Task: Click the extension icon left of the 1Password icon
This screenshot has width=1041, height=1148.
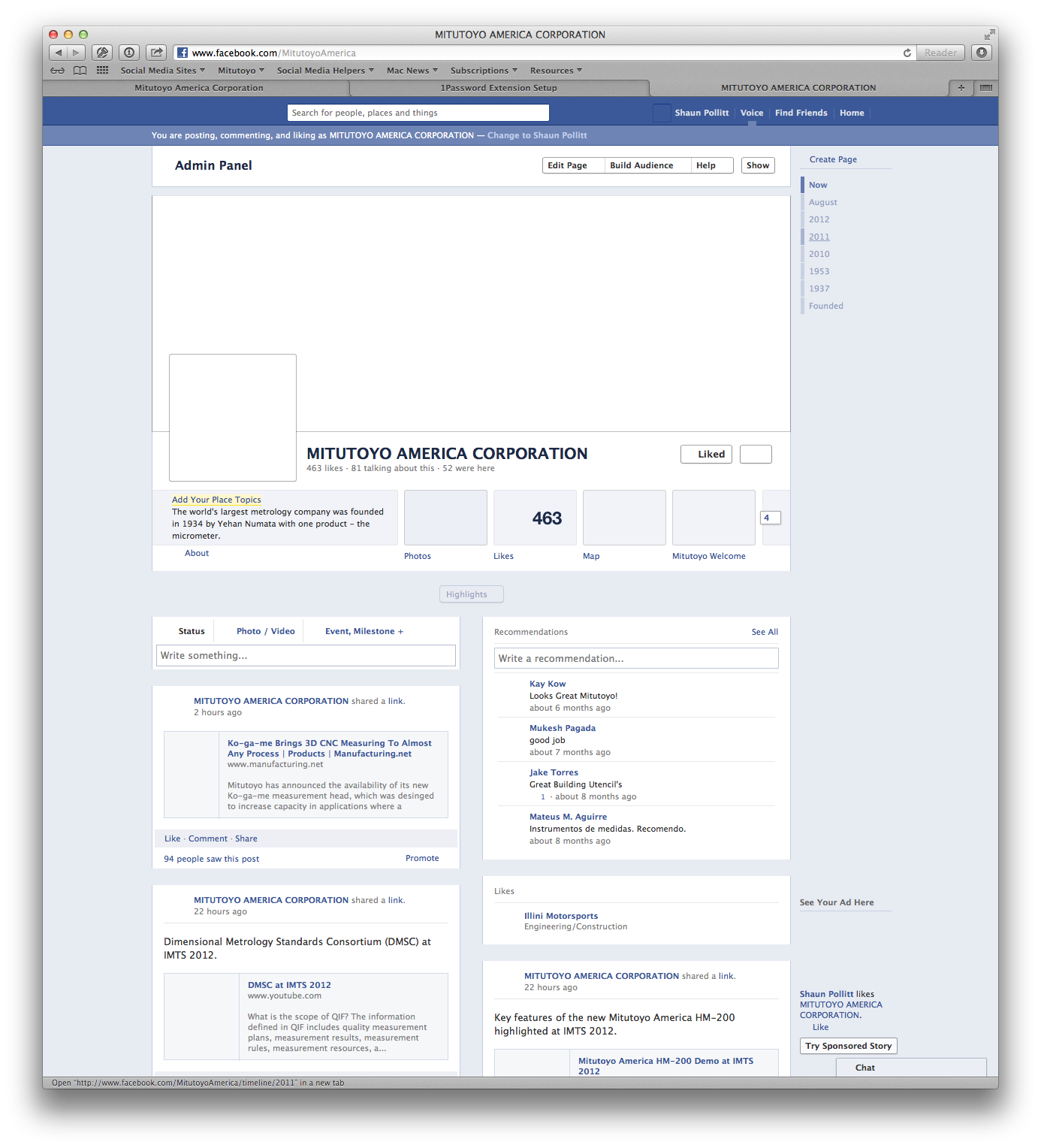Action: click(102, 53)
